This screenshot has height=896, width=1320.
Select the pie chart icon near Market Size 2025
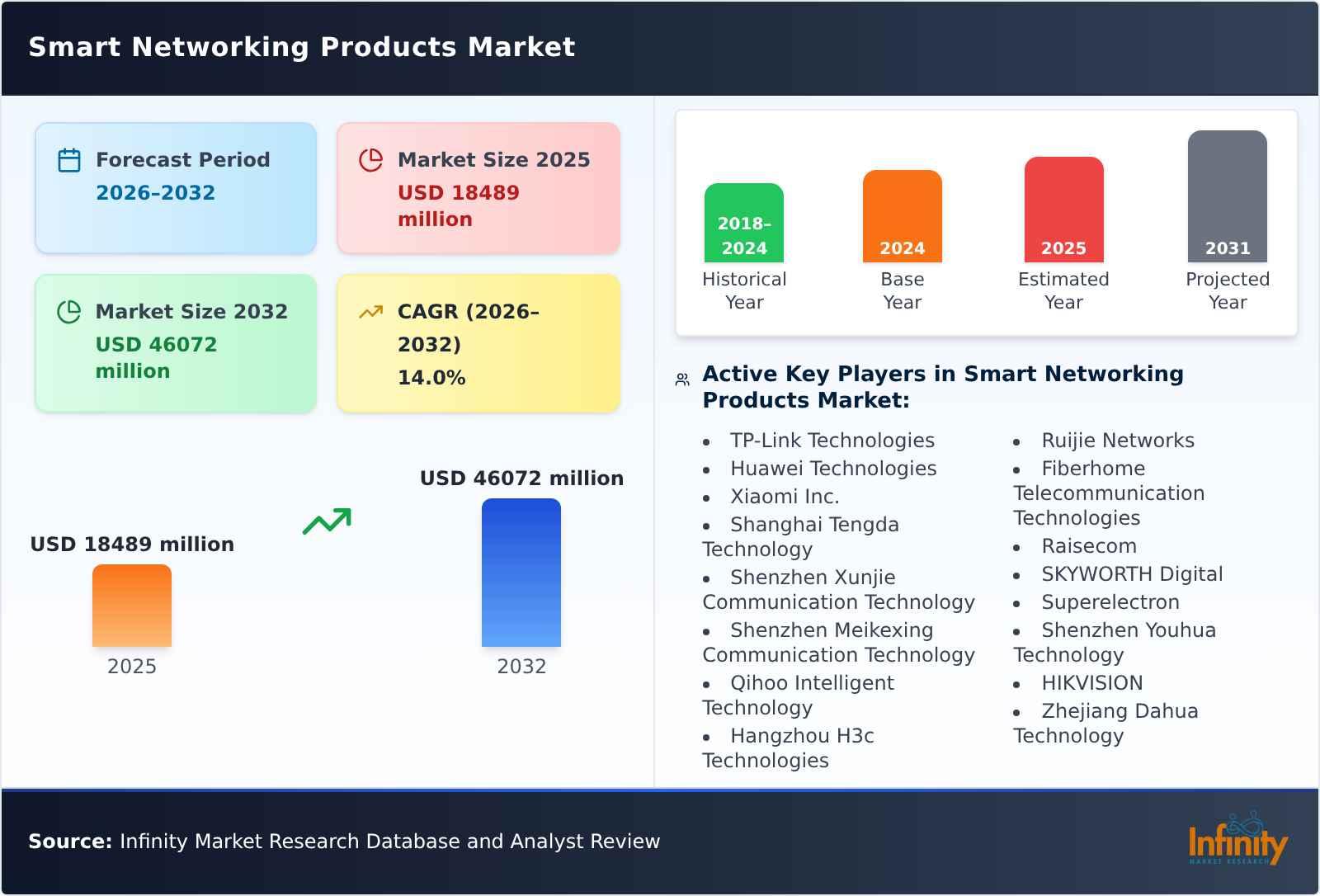point(370,159)
